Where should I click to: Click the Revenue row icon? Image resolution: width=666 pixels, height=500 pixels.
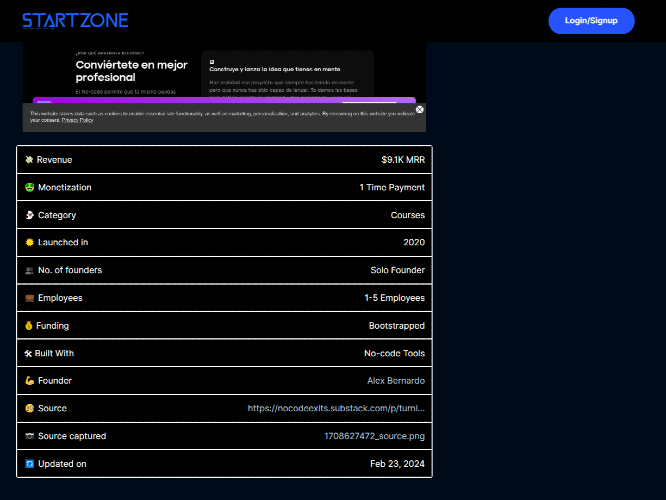pos(29,160)
